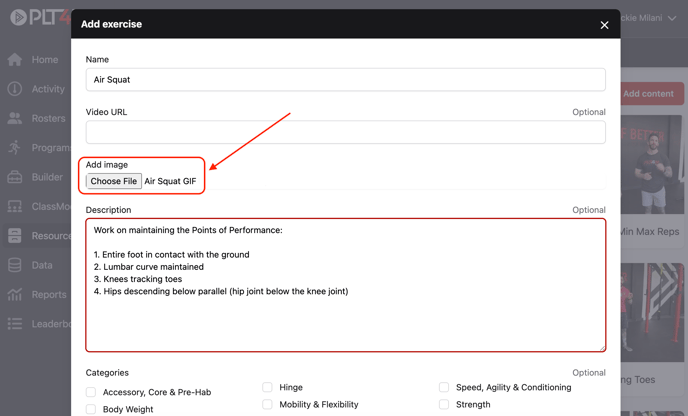Expand the user account dropdown chevron
688x416 pixels.
click(672, 18)
